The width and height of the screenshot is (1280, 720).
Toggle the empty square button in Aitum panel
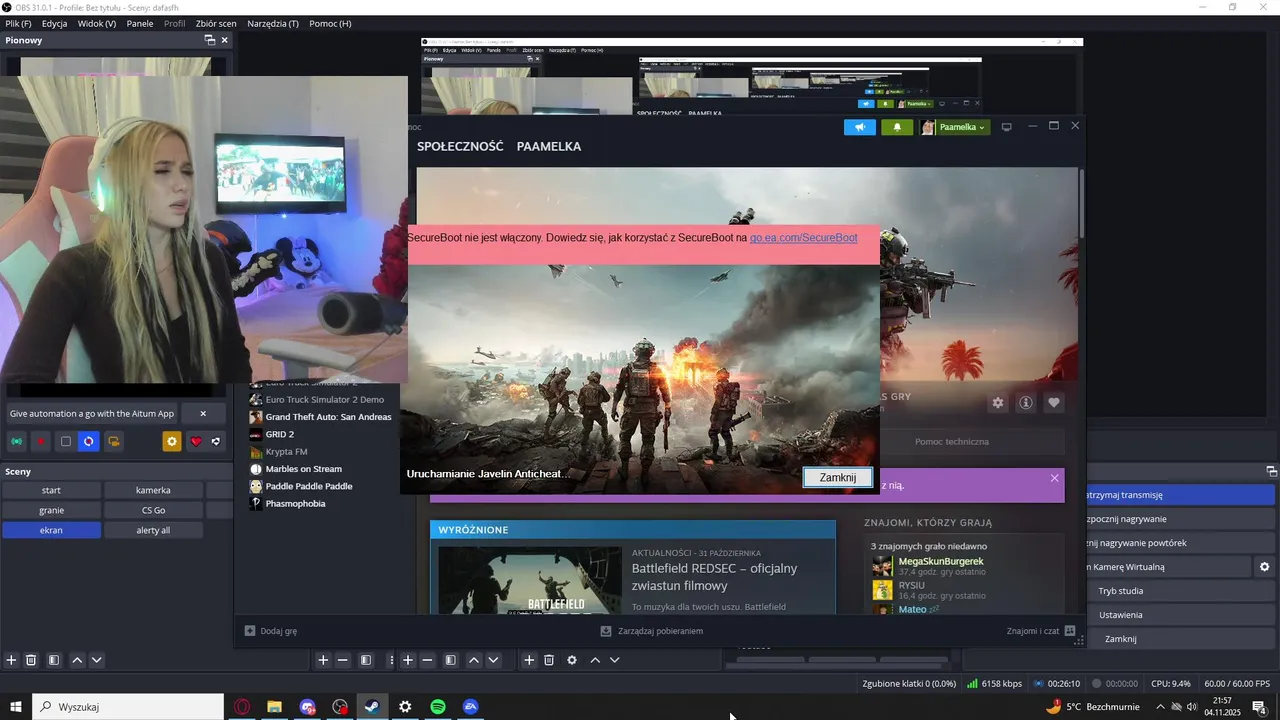point(65,441)
